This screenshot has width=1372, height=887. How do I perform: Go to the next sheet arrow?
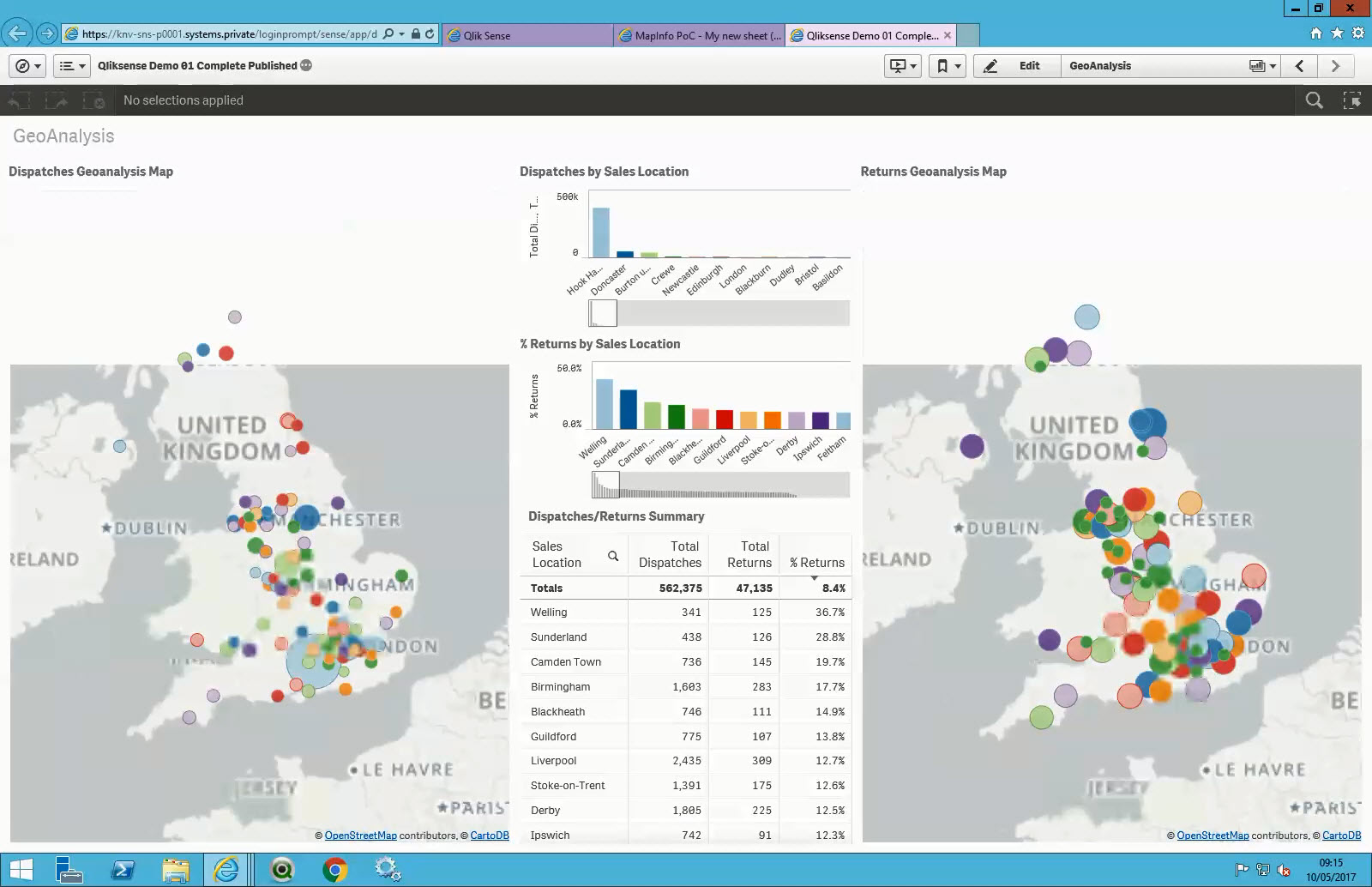coord(1335,66)
